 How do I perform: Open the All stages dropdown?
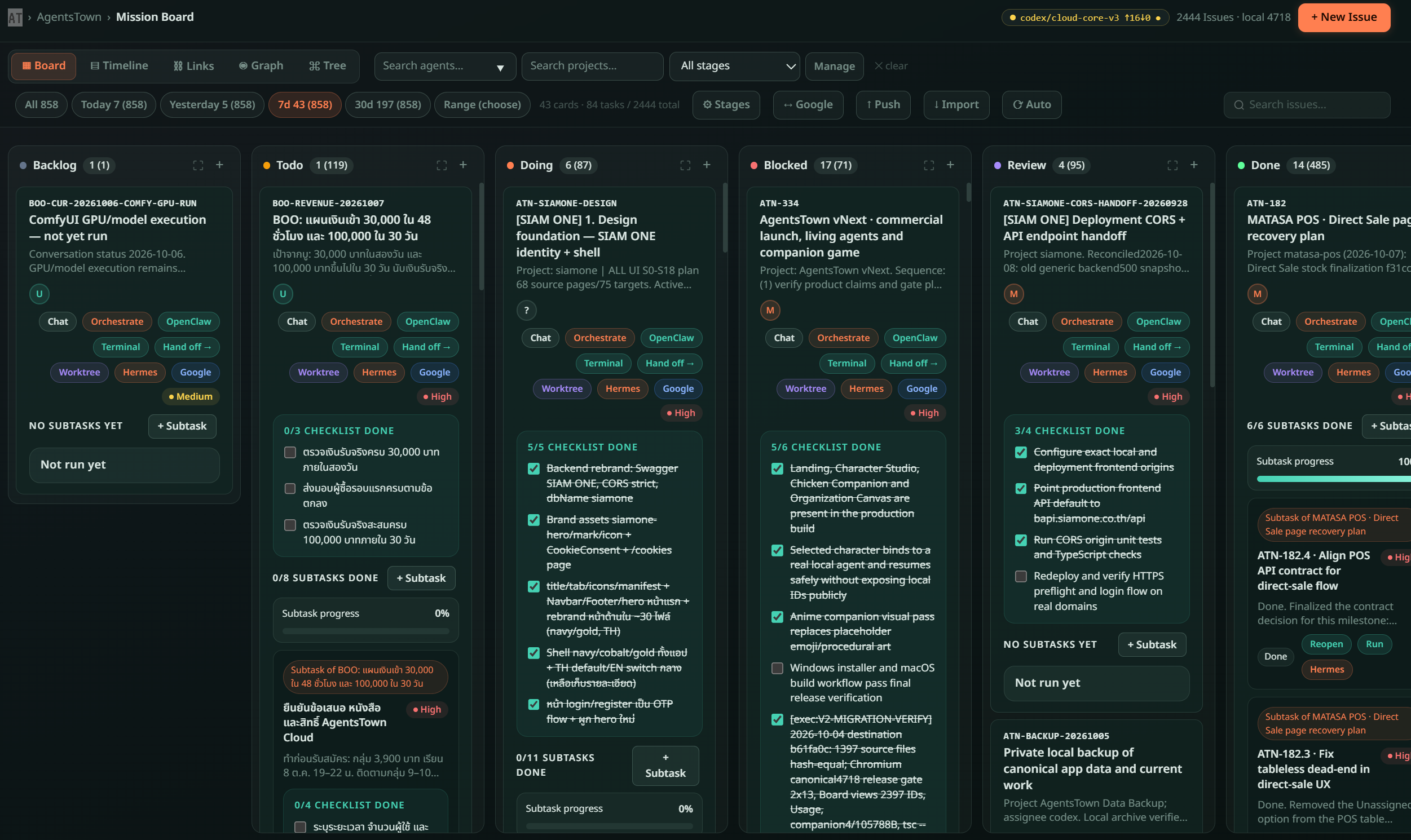tap(734, 66)
